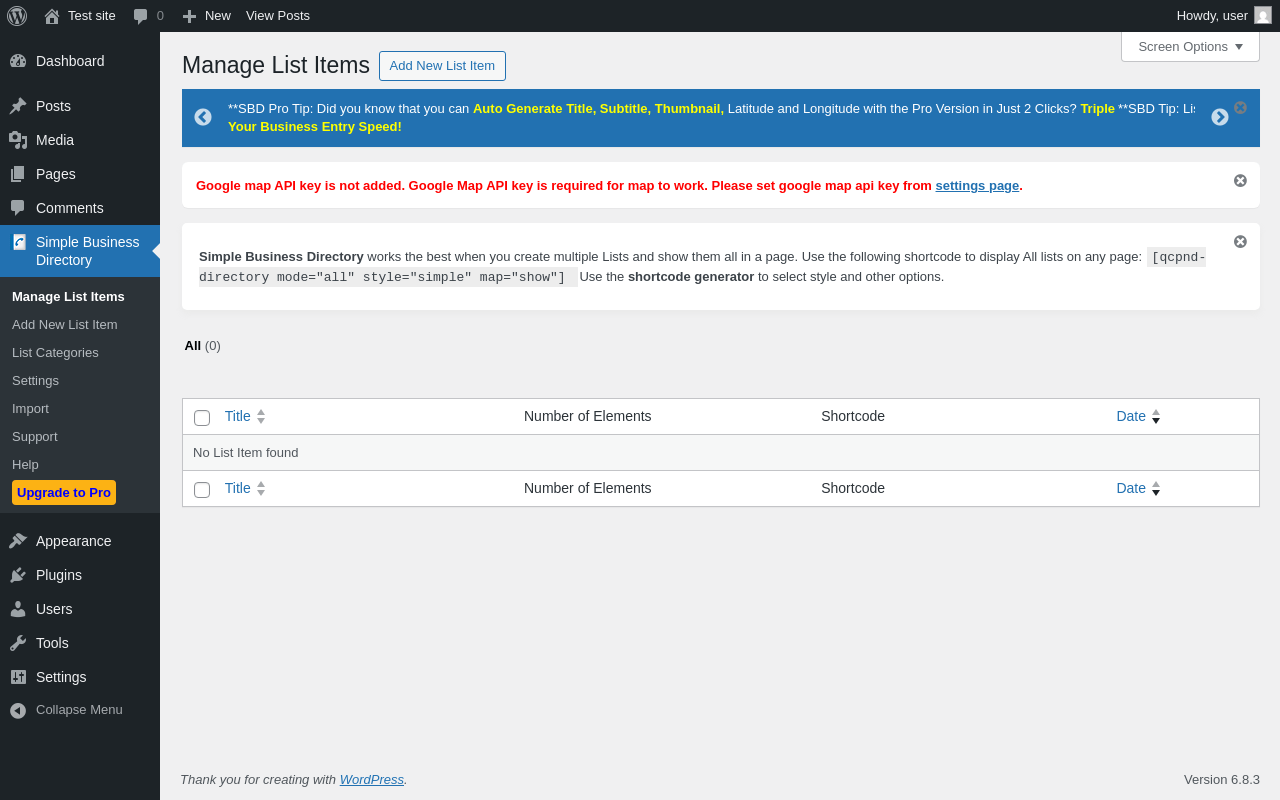Click the Collapse Menu arrow icon
The height and width of the screenshot is (800, 1280).
tap(18, 710)
